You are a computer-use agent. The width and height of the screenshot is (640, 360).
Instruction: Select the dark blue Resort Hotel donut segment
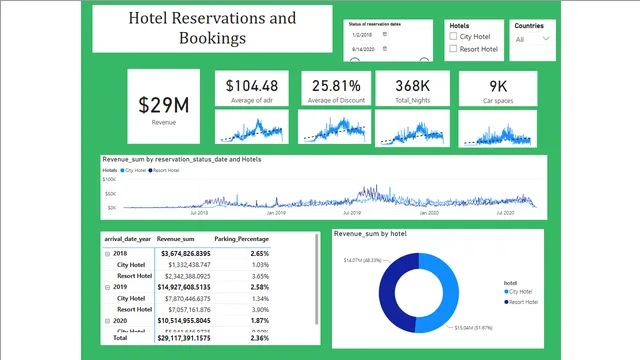(x=388, y=292)
